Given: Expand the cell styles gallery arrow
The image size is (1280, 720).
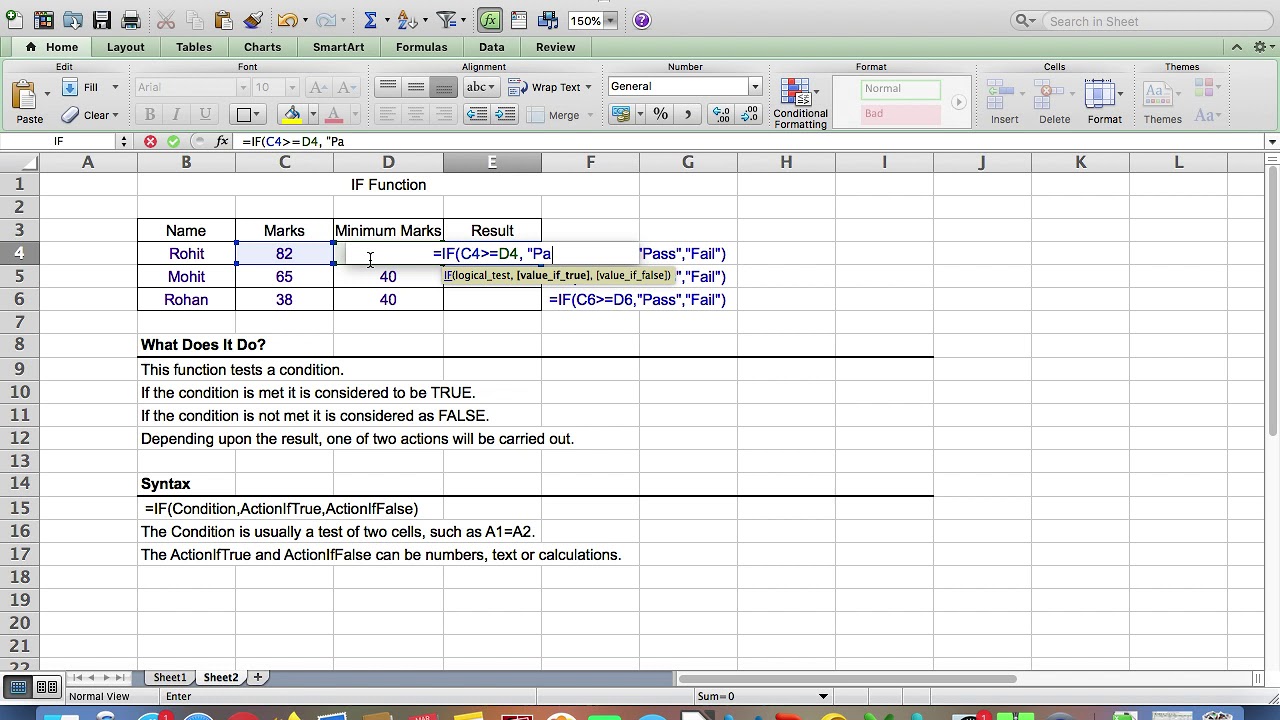Looking at the screenshot, I should coord(958,102).
